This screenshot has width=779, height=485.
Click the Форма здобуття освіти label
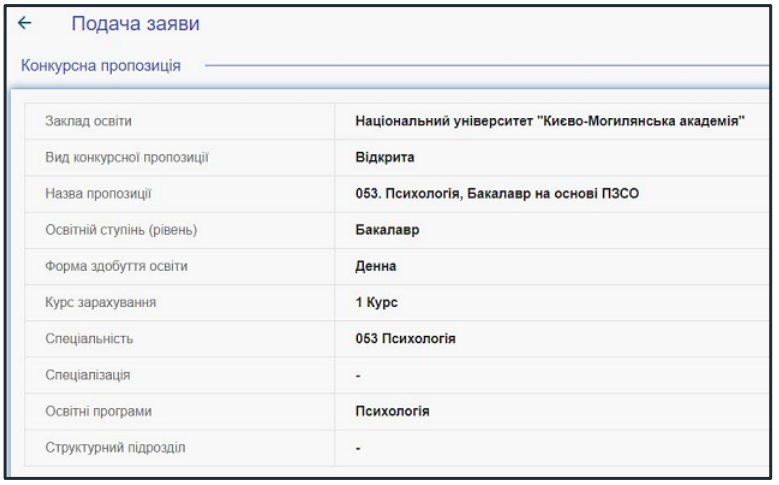[x=116, y=266]
